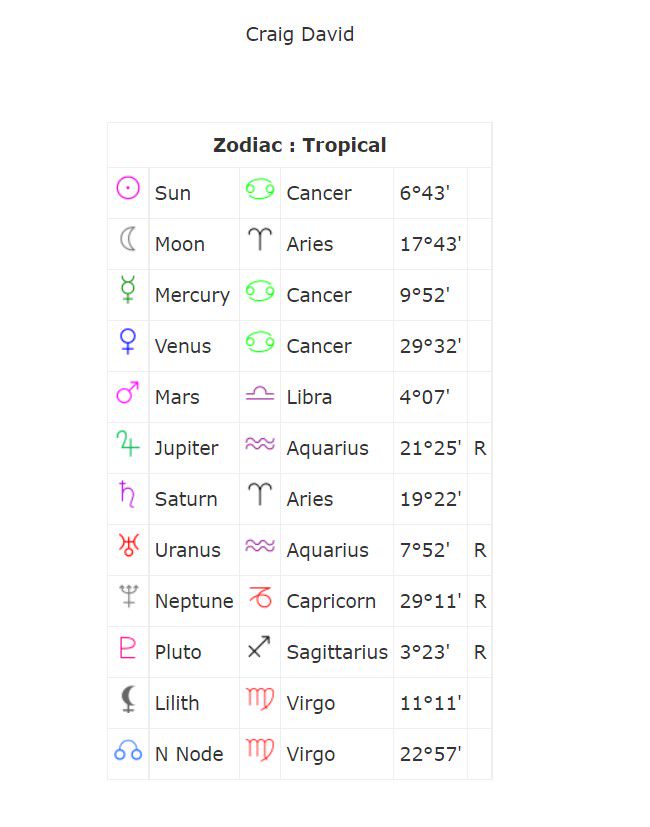Select the red Capricorn sign glyph
Viewport: 650px width, 827px height.
(260, 597)
